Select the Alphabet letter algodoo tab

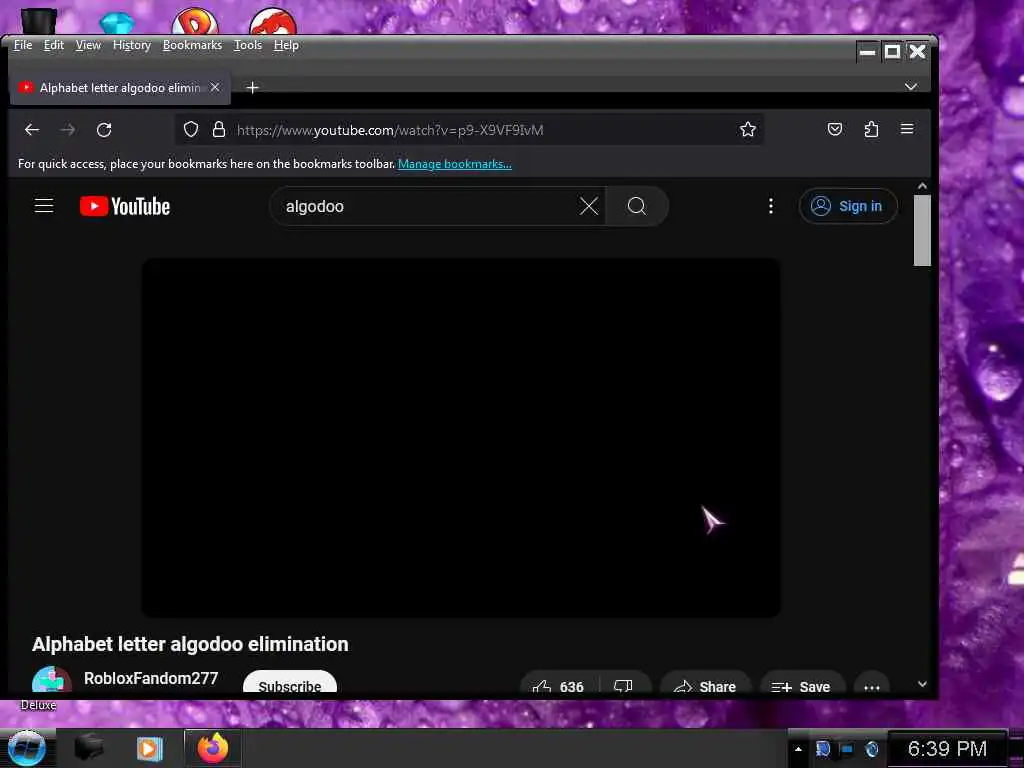coord(120,88)
